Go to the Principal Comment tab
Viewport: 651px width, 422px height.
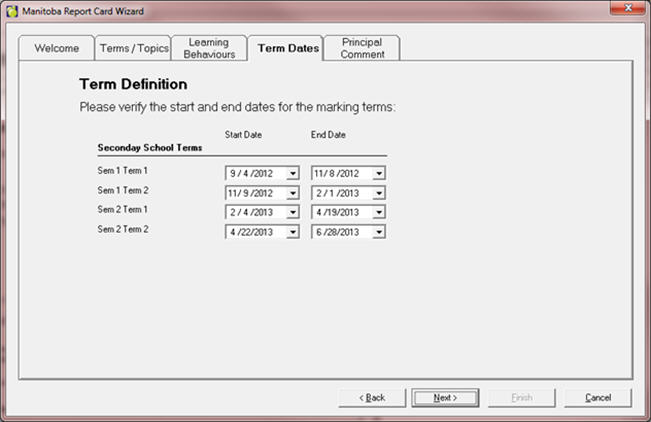point(361,48)
